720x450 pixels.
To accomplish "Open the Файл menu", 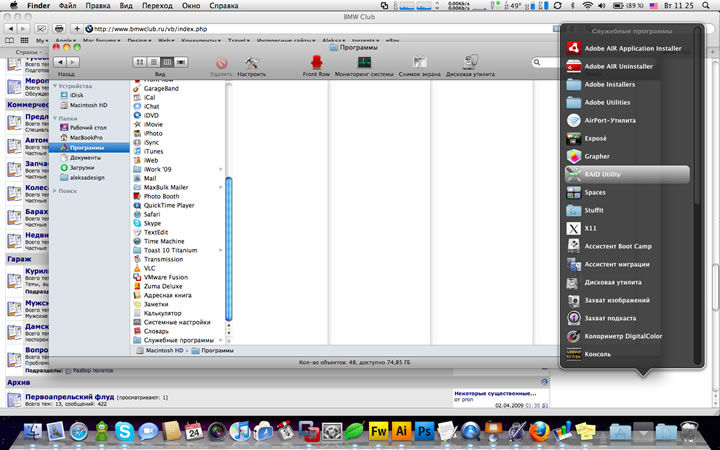I will tap(68, 6).
